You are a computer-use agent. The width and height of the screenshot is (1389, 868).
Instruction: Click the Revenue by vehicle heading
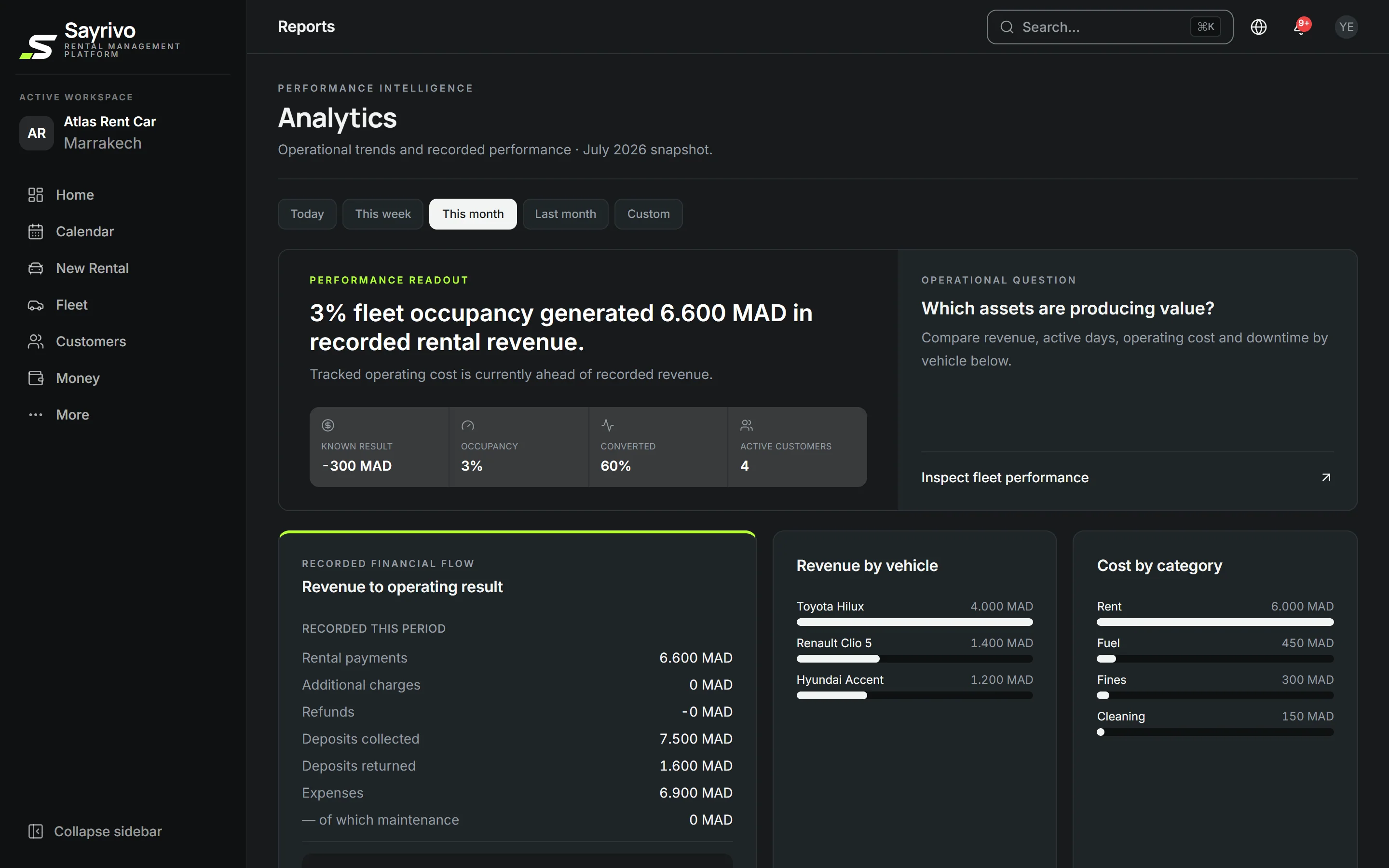[867, 566]
